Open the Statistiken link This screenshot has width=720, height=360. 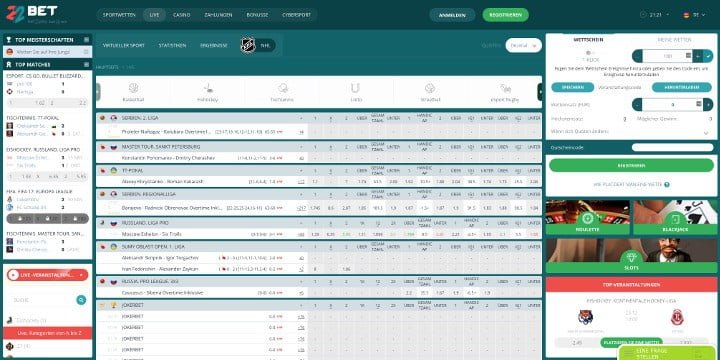click(x=172, y=45)
